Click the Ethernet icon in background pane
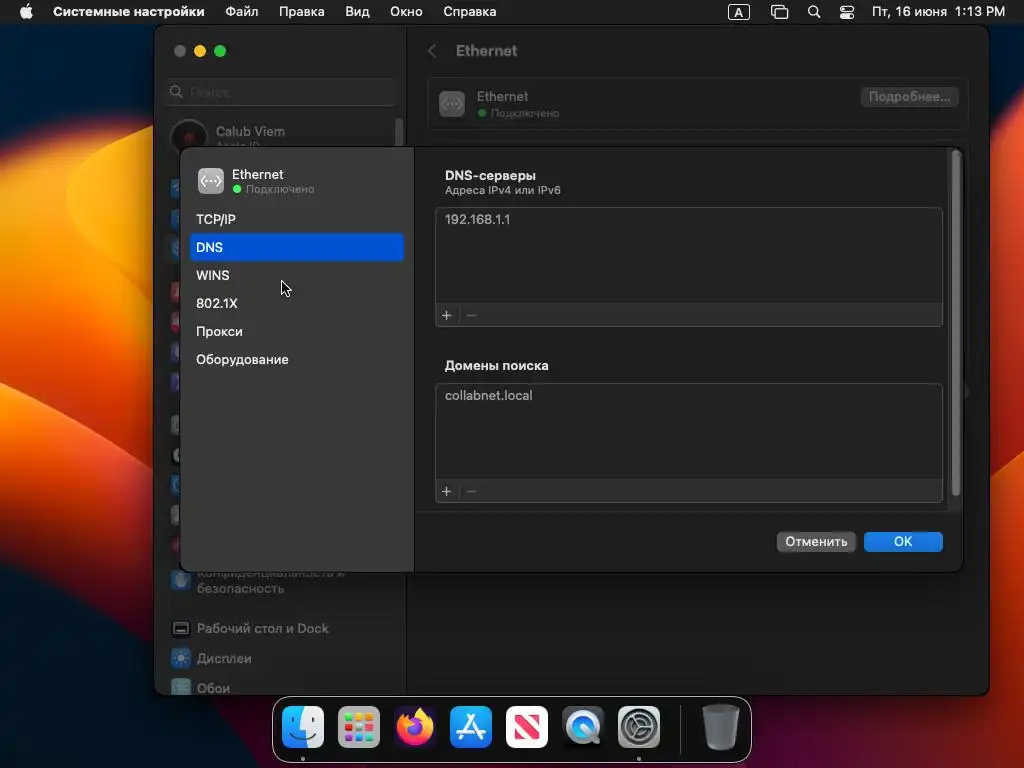The image size is (1024, 768). click(452, 104)
